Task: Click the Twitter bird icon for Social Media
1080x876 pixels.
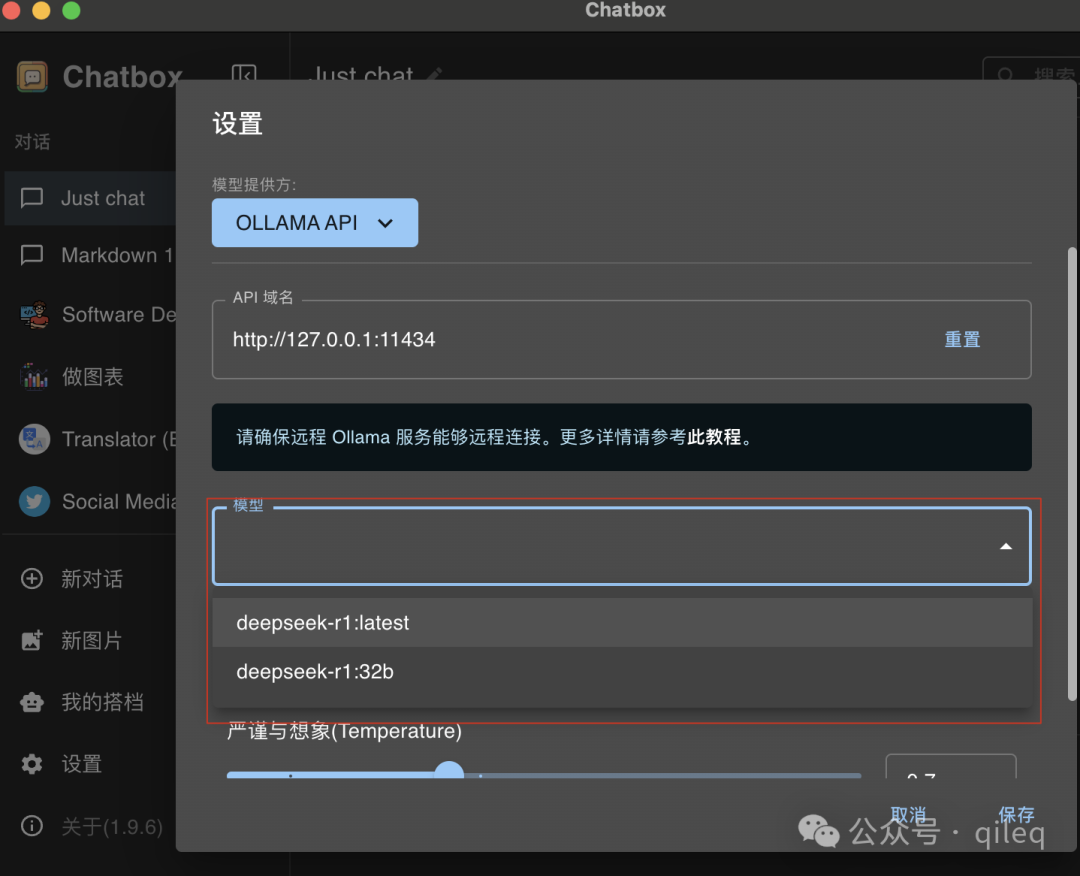Action: (x=34, y=501)
